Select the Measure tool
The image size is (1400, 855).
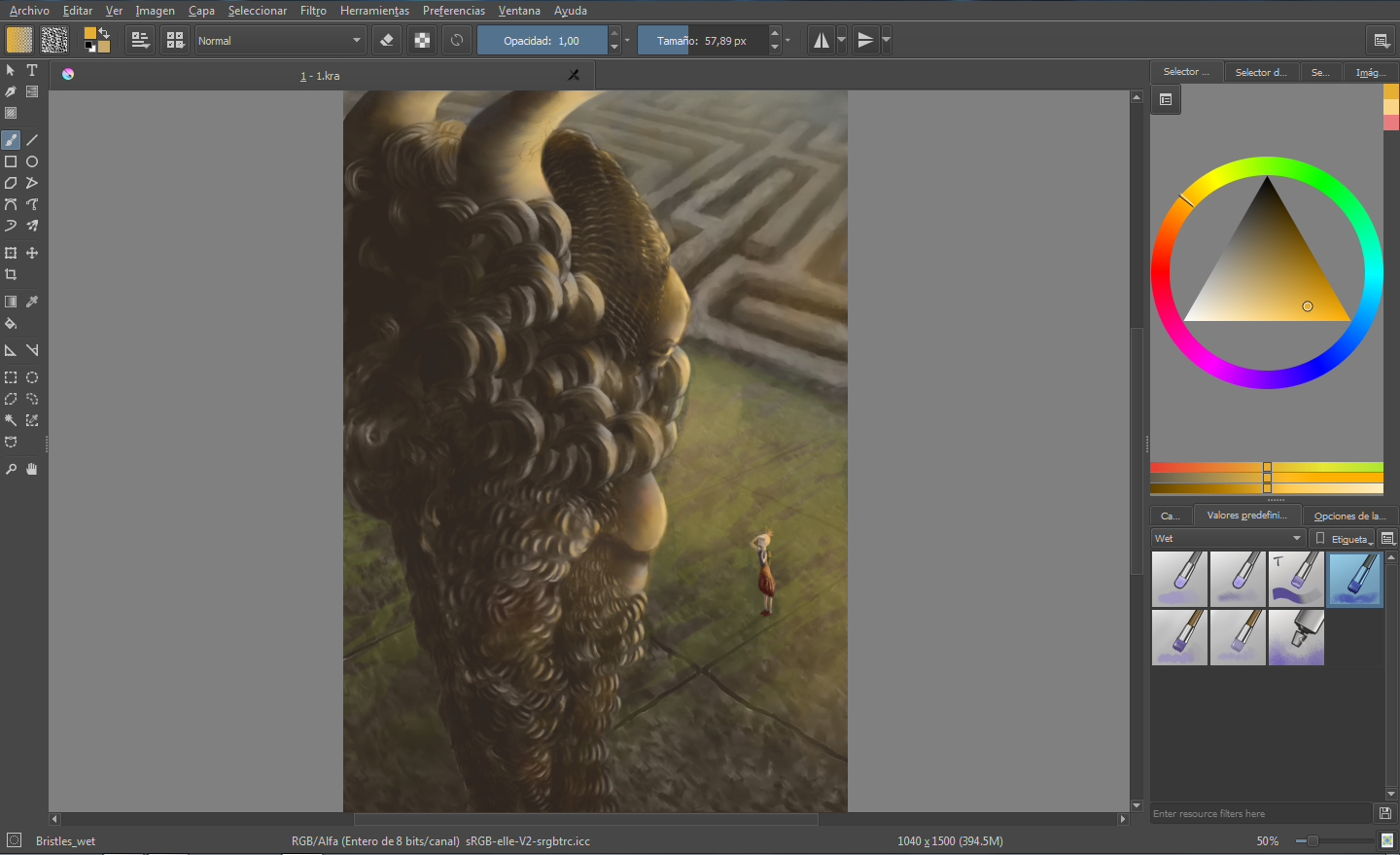(32, 350)
